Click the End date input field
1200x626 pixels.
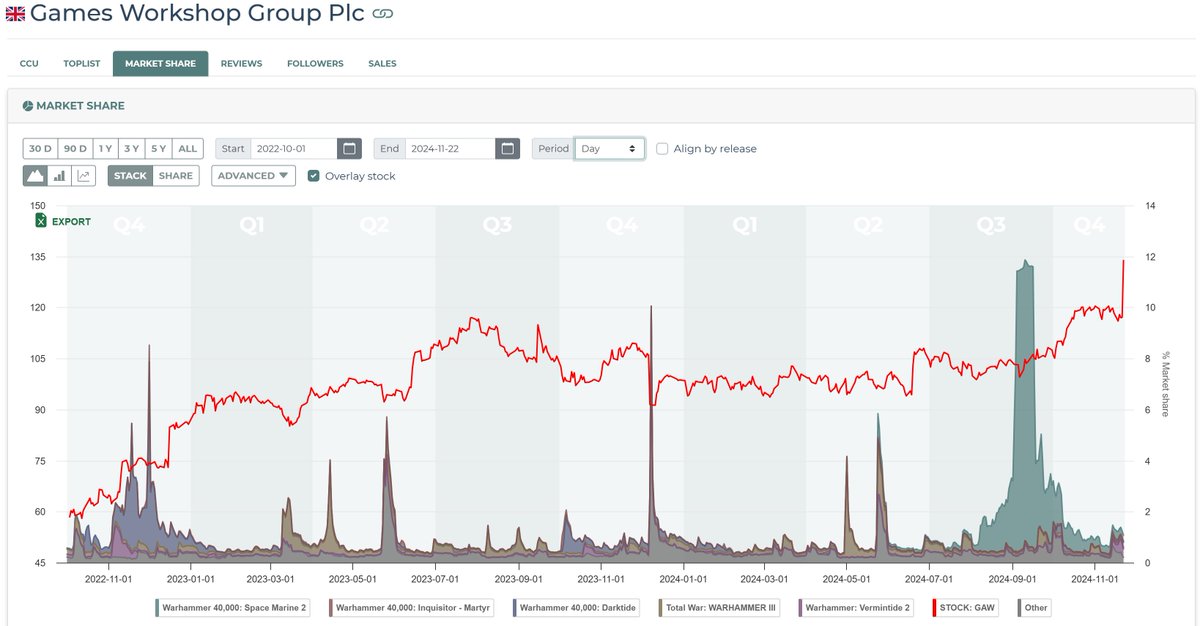point(452,148)
